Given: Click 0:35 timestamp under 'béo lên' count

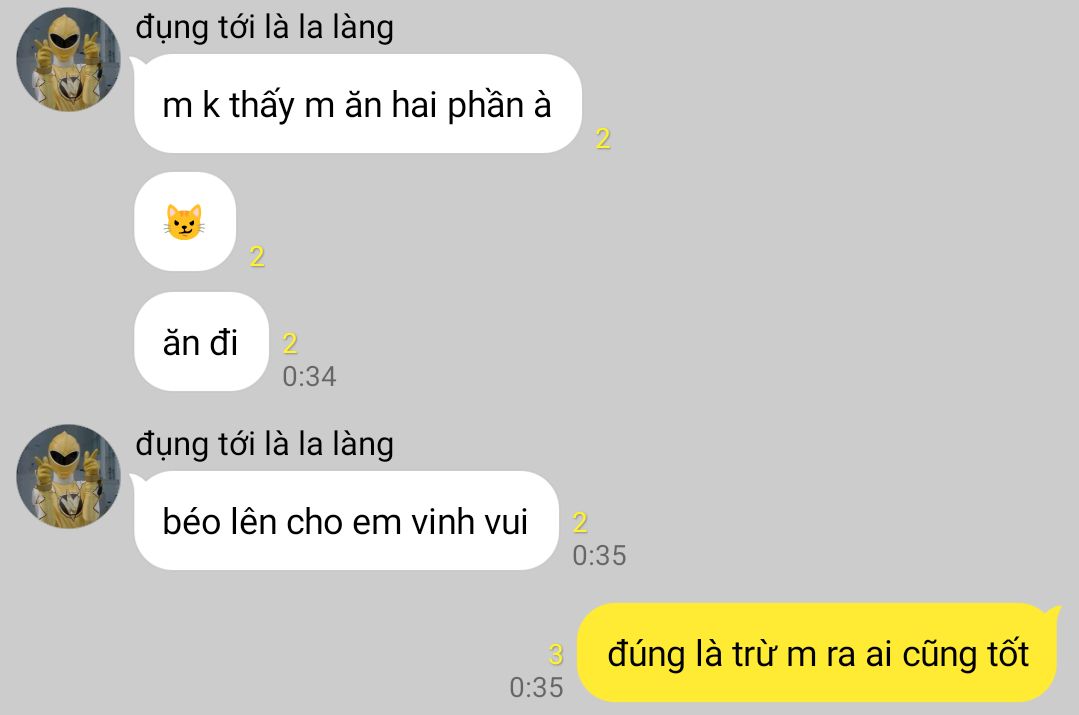Looking at the screenshot, I should [x=599, y=555].
